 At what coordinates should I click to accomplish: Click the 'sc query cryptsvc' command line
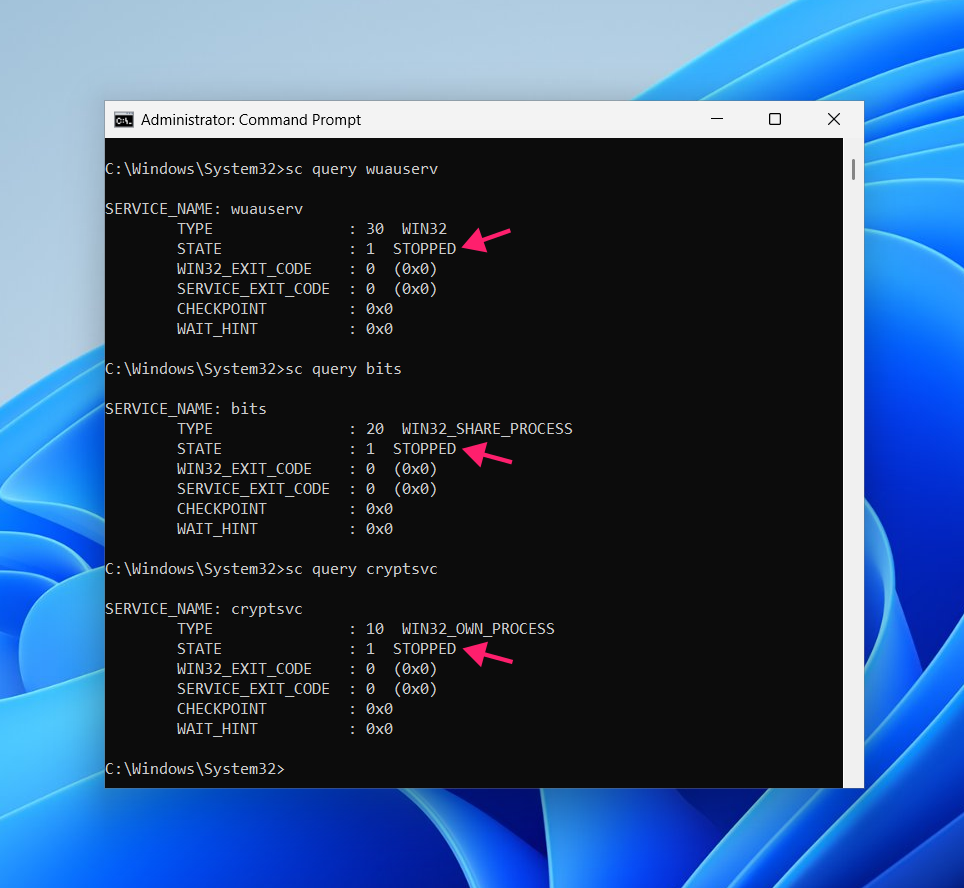click(x=271, y=569)
